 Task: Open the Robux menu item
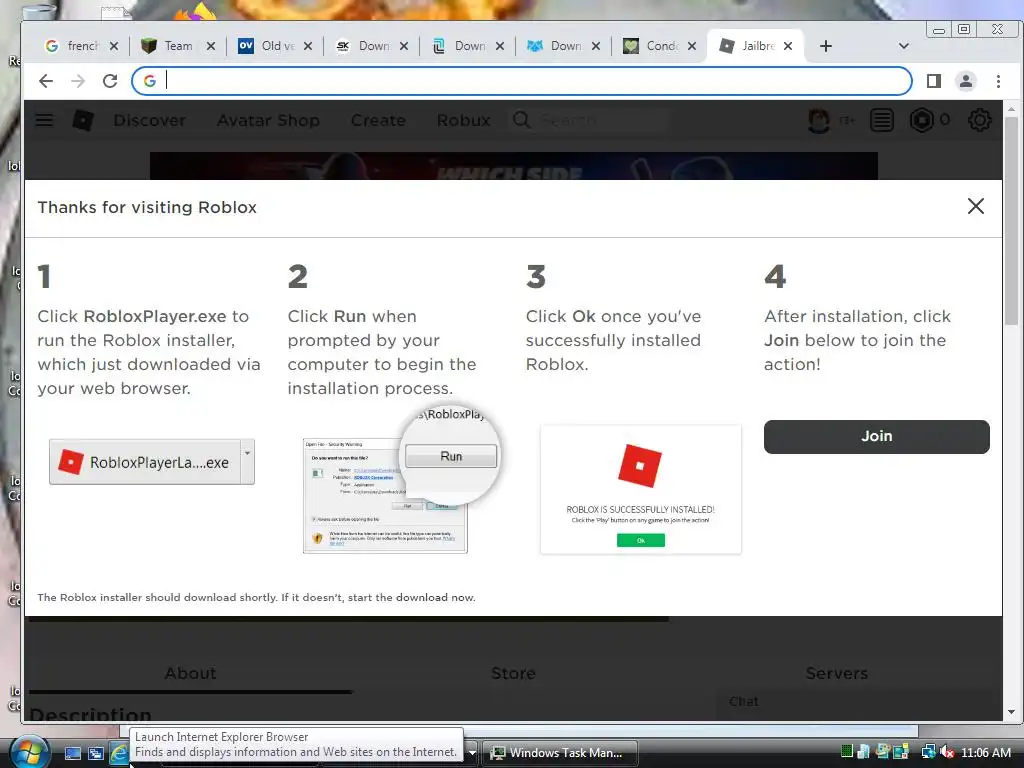pyautogui.click(x=464, y=120)
